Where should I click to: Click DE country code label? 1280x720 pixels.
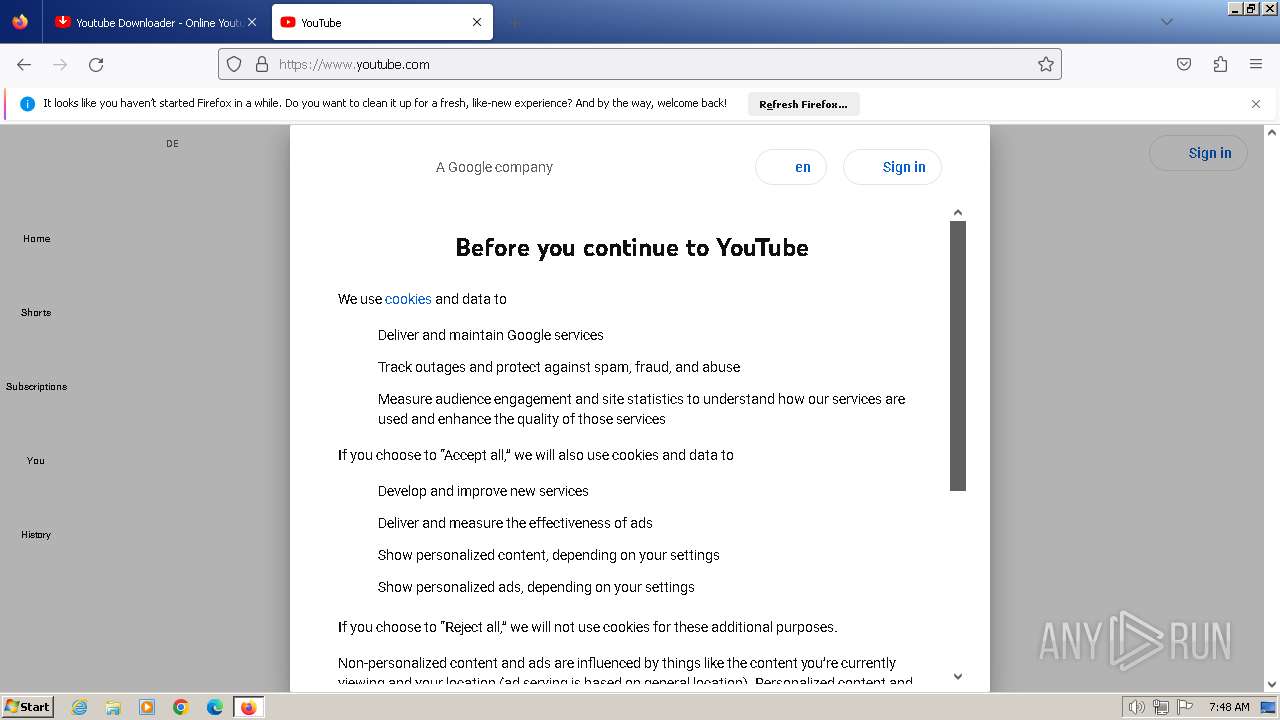coord(173,144)
